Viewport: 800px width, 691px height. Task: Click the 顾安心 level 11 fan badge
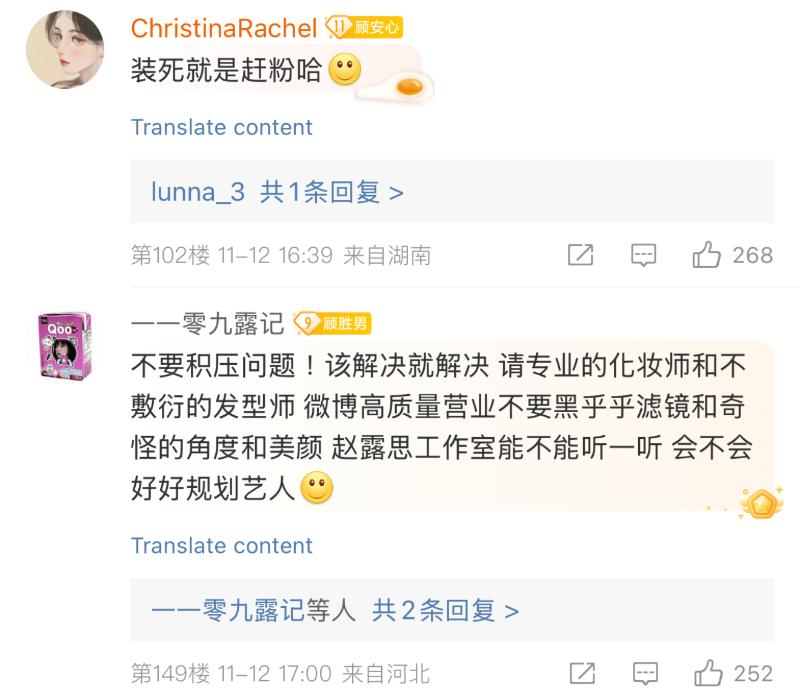364,27
